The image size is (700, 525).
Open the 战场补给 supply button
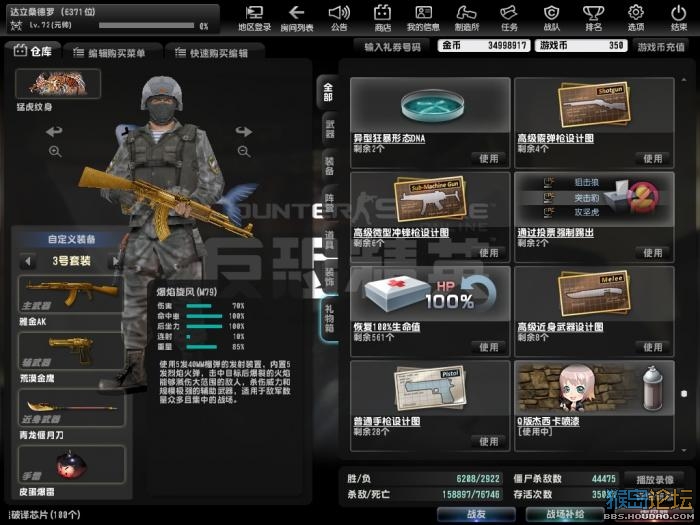[x=565, y=514]
